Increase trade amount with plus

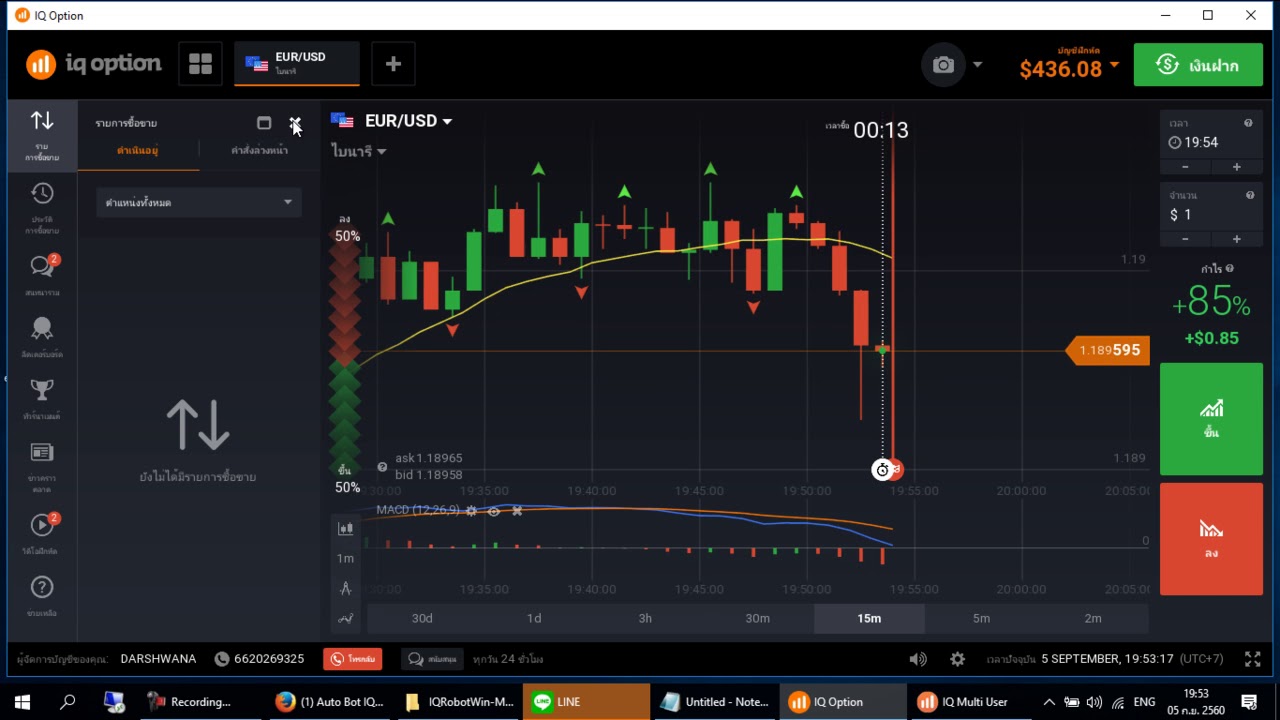click(x=1237, y=239)
